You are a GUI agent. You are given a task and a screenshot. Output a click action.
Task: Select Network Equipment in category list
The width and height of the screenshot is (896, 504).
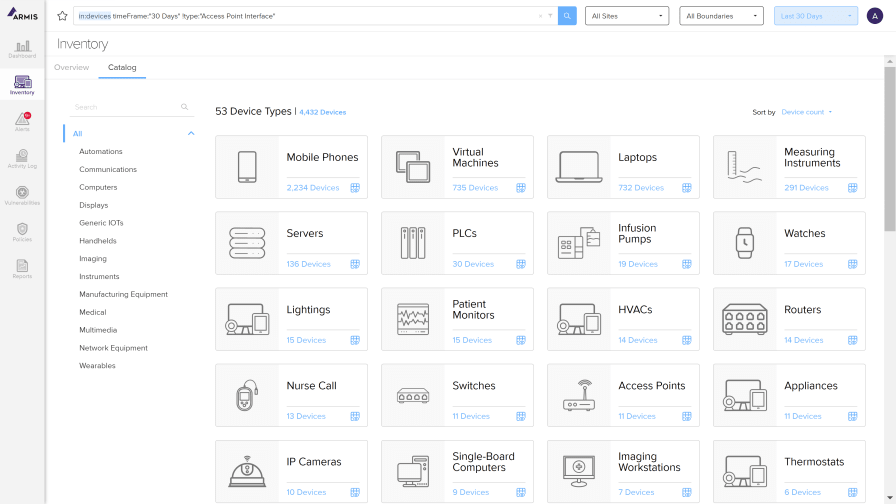(x=113, y=348)
